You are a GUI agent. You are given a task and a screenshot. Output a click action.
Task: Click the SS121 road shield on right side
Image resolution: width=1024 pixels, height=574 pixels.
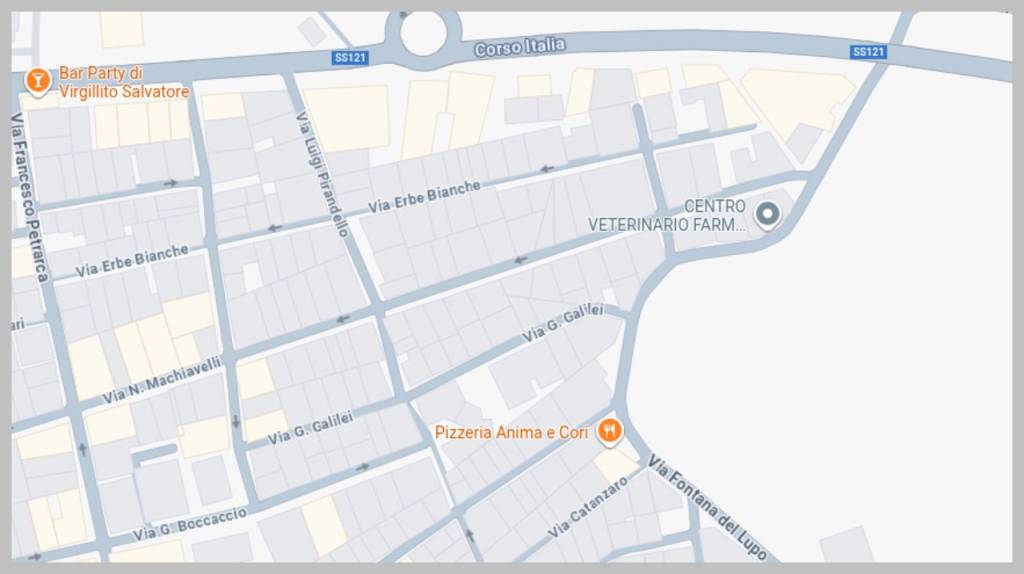869,52
